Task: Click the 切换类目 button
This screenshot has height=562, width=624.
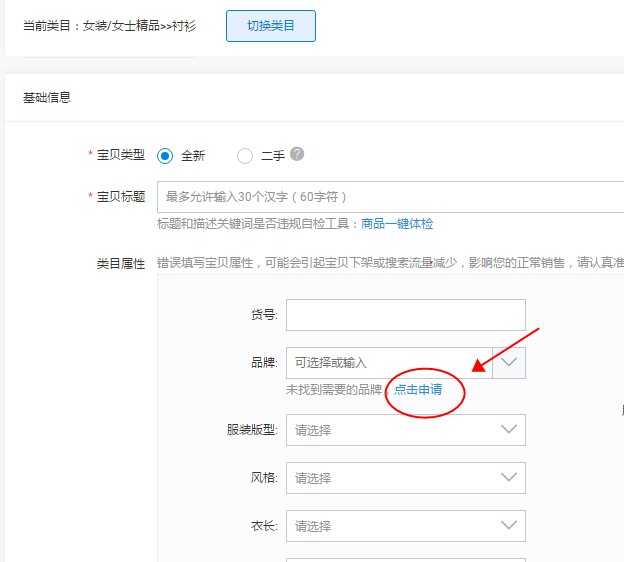Action: coord(271,26)
